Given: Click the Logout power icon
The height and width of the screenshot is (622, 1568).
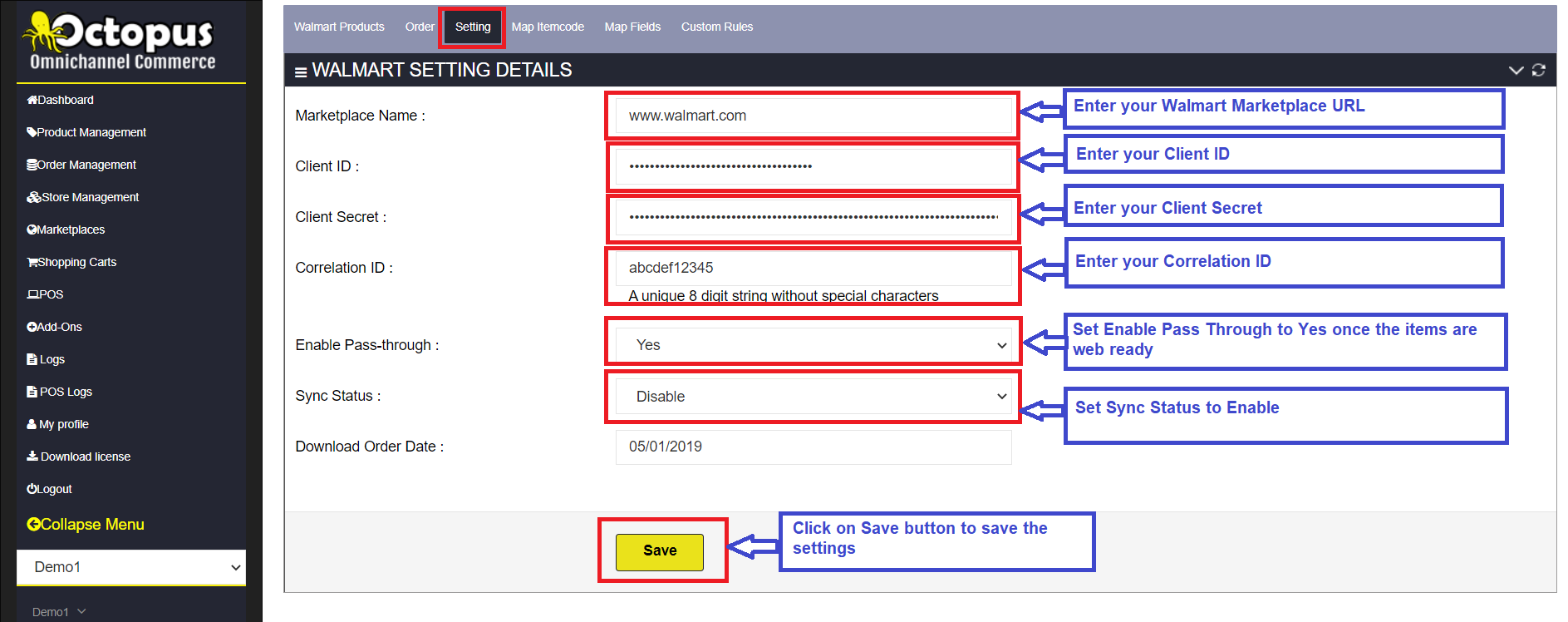Looking at the screenshot, I should point(32,489).
